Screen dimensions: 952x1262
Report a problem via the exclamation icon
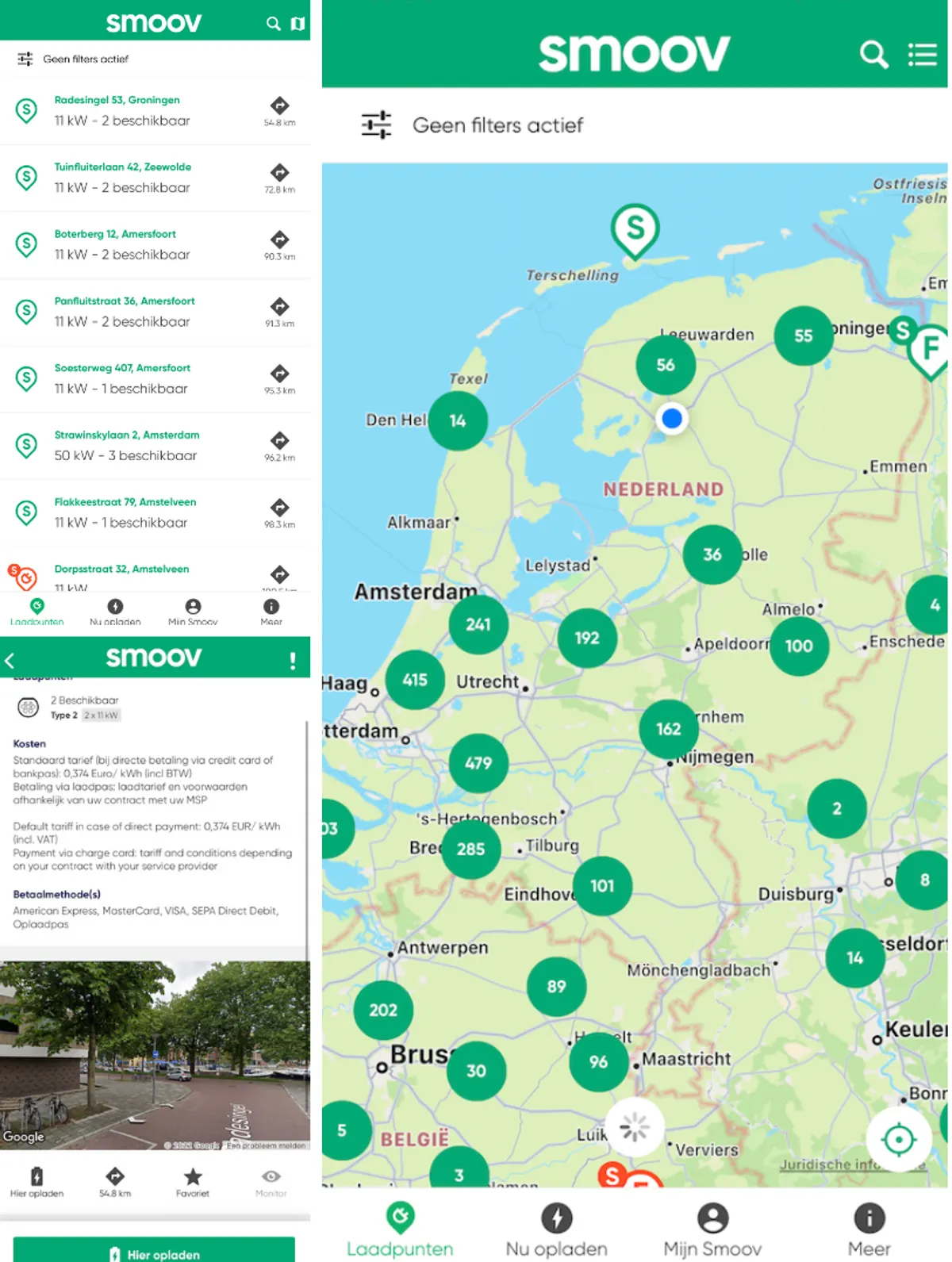[293, 660]
